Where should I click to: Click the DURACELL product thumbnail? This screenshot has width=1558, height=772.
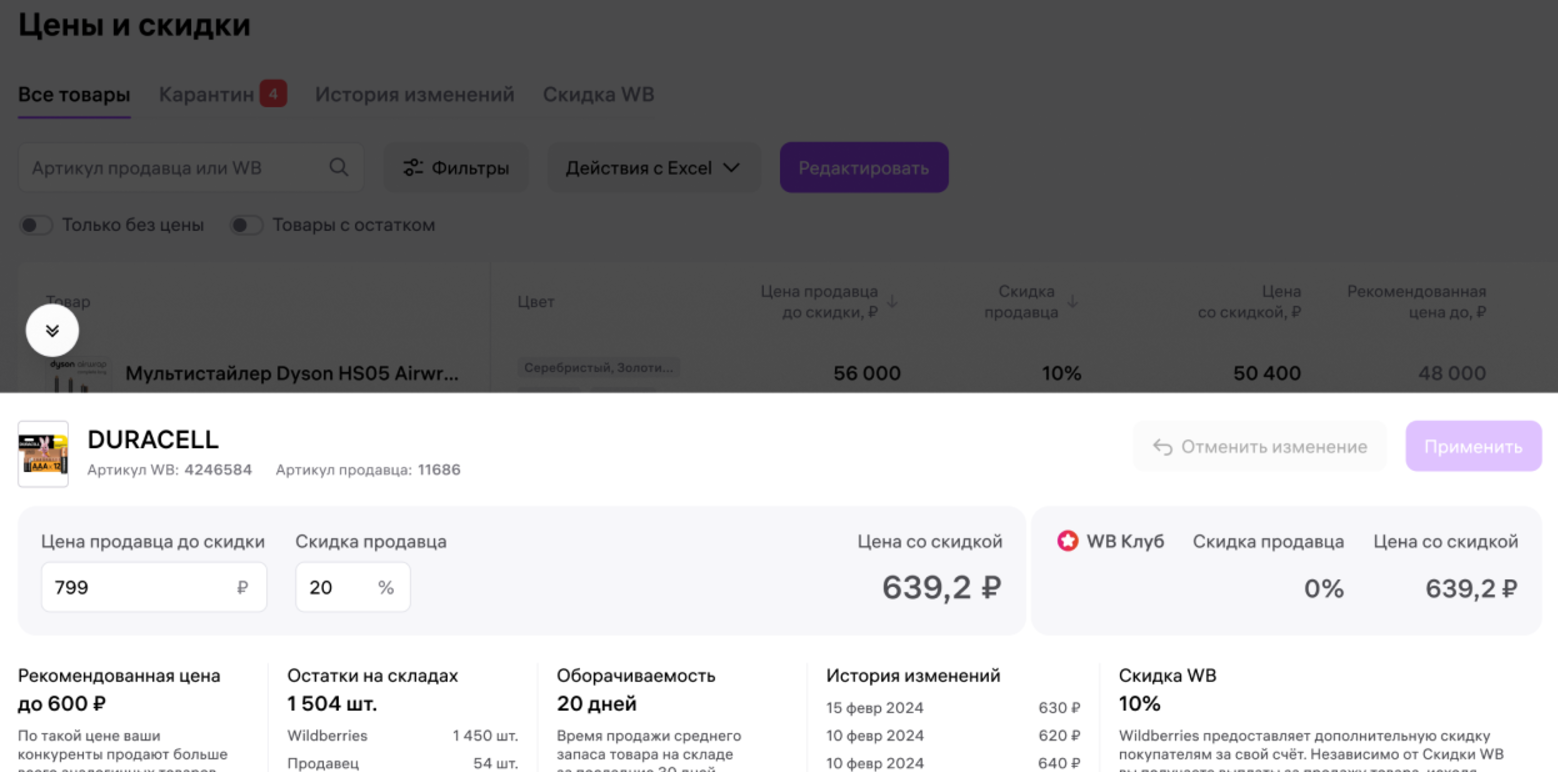tap(43, 454)
